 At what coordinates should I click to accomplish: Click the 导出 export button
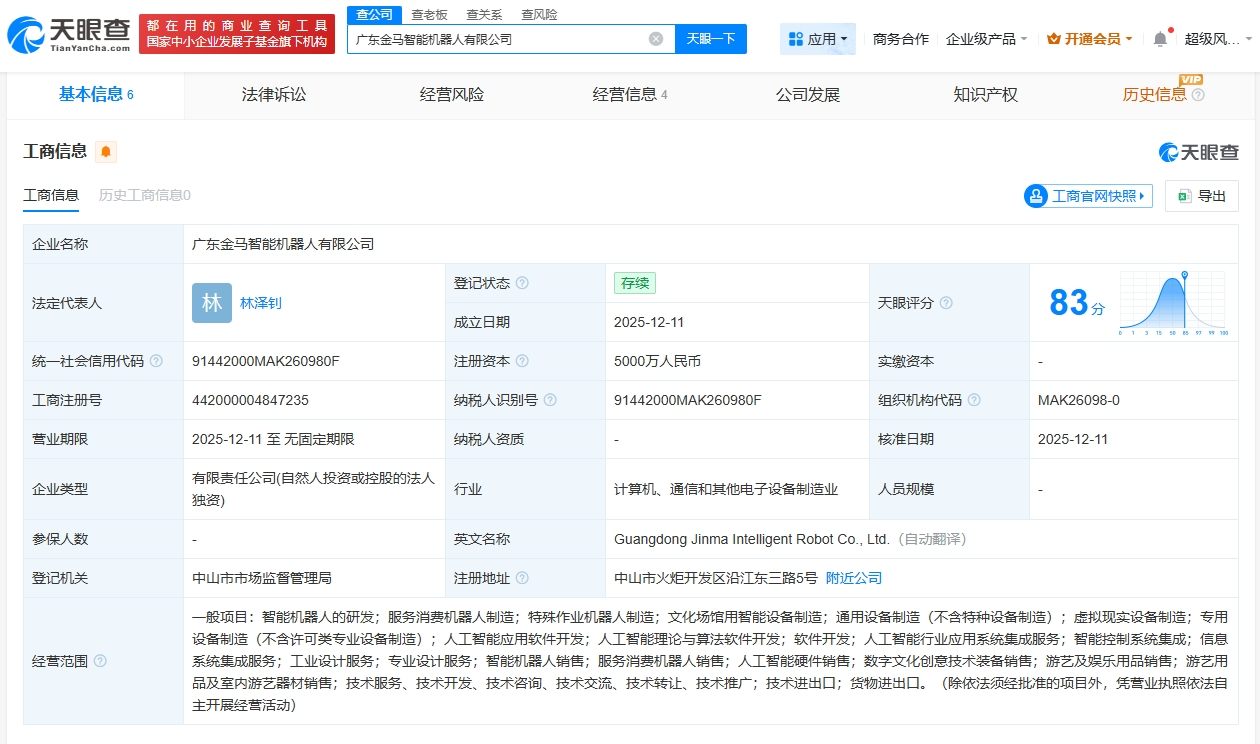1201,196
